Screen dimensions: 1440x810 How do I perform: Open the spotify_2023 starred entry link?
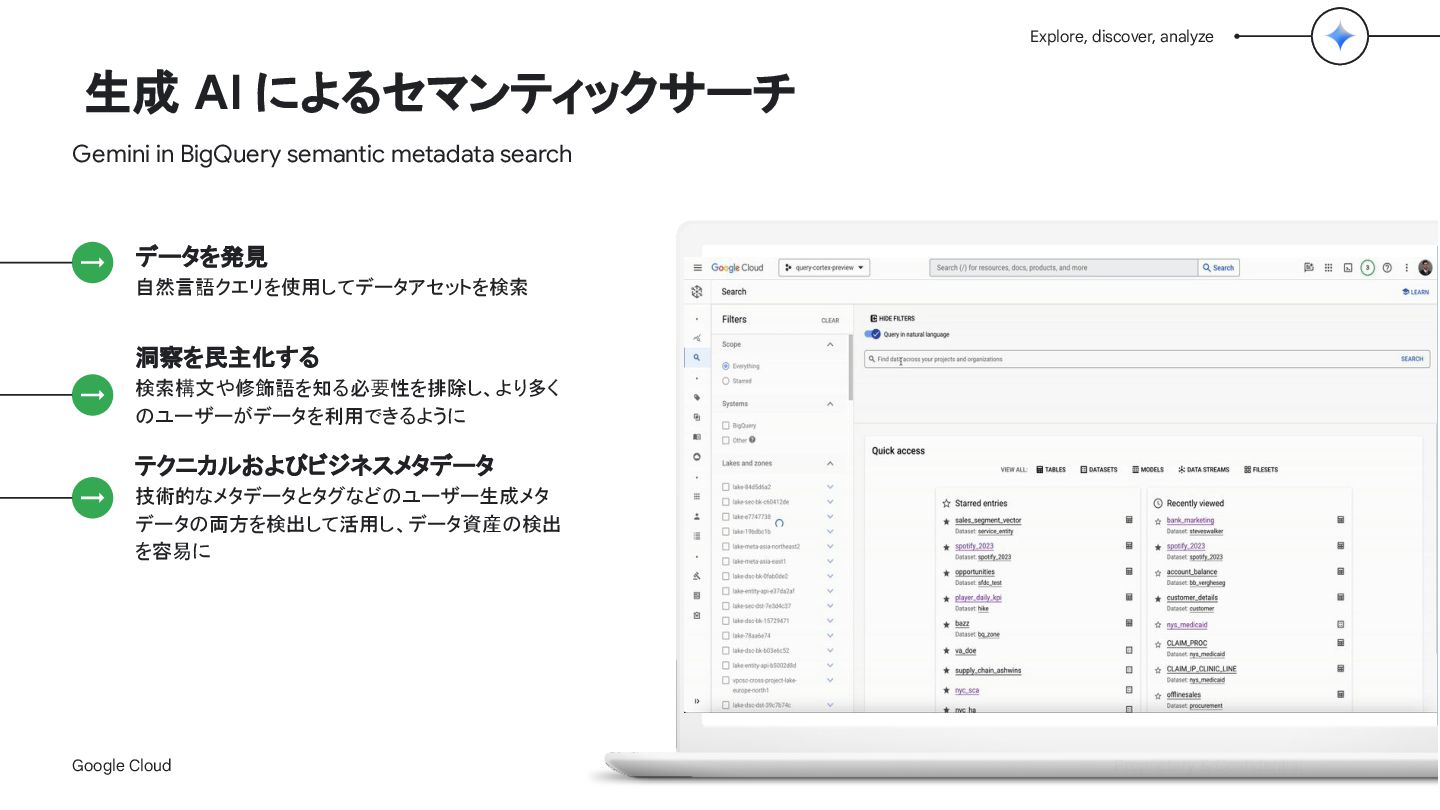(974, 547)
